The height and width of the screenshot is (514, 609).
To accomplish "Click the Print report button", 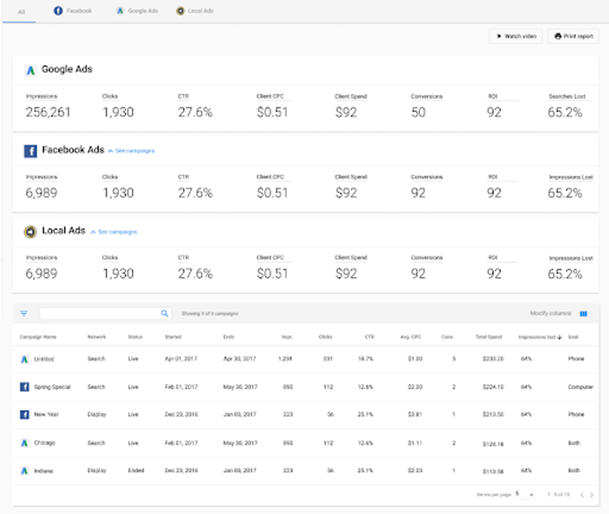I will pyautogui.click(x=574, y=36).
